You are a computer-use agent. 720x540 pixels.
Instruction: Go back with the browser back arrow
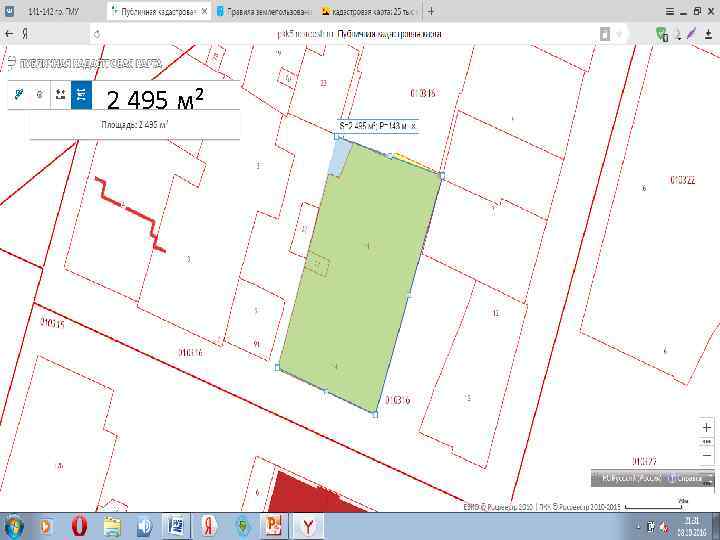(x=9, y=34)
